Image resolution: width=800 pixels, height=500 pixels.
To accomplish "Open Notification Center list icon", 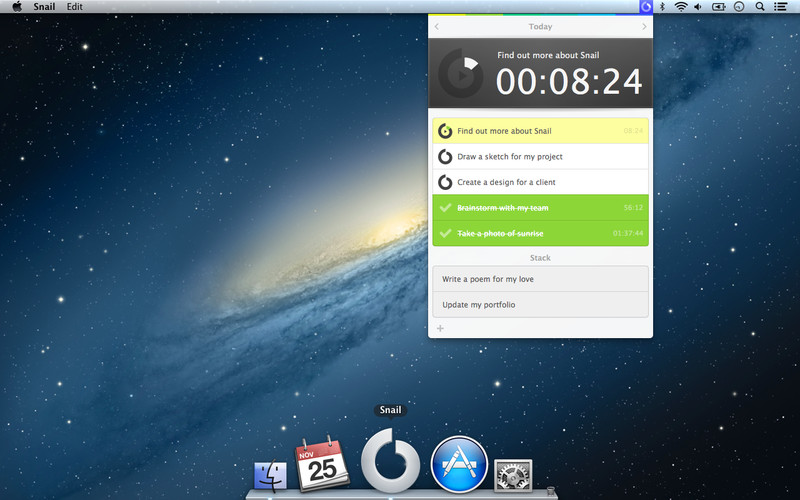I will (x=780, y=7).
